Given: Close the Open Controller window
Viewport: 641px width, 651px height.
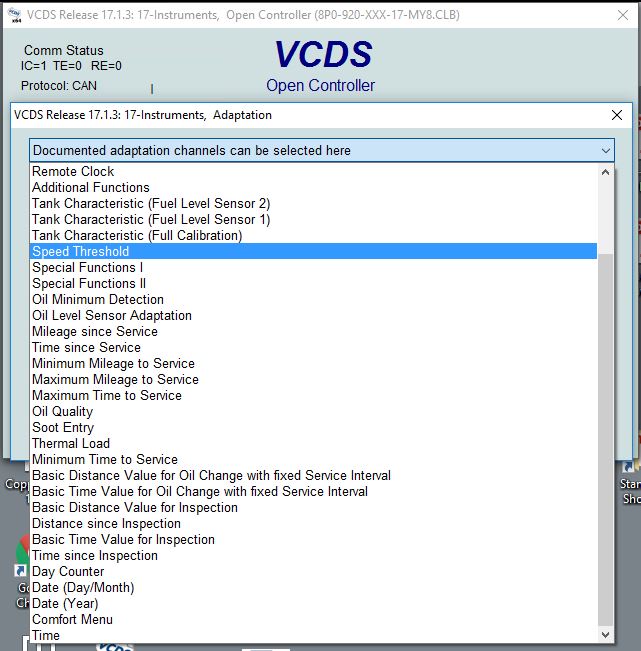Looking at the screenshot, I should (x=623, y=15).
